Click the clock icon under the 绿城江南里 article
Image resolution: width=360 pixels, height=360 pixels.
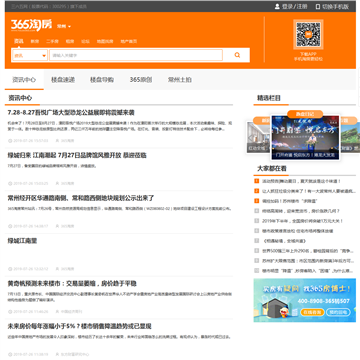[x=10, y=269]
